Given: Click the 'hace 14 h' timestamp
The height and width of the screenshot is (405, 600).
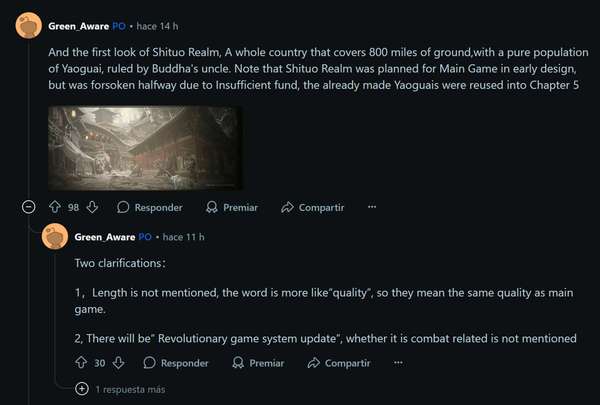Looking at the screenshot, I should [154, 24].
